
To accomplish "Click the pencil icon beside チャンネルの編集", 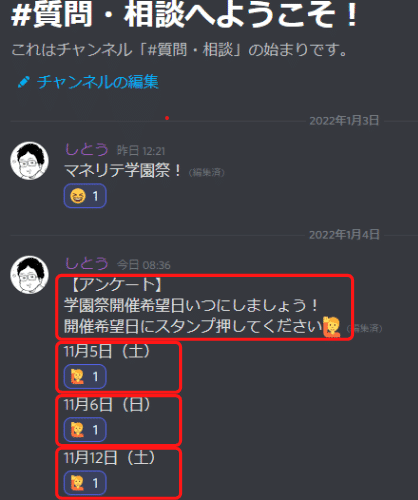I will 23,82.
